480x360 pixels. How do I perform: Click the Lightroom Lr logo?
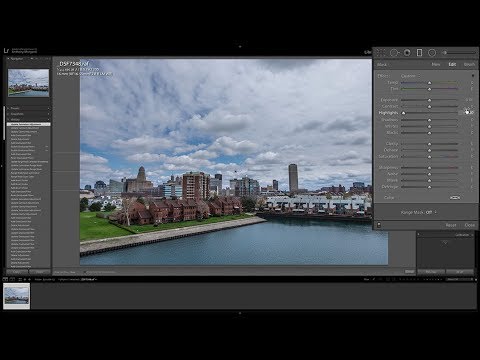pos(6,51)
